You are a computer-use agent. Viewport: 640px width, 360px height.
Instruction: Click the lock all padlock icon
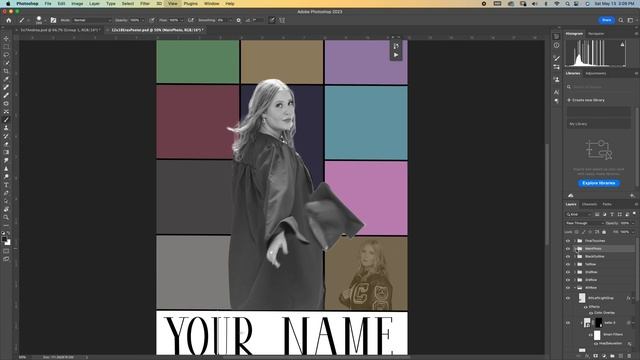click(x=604, y=232)
